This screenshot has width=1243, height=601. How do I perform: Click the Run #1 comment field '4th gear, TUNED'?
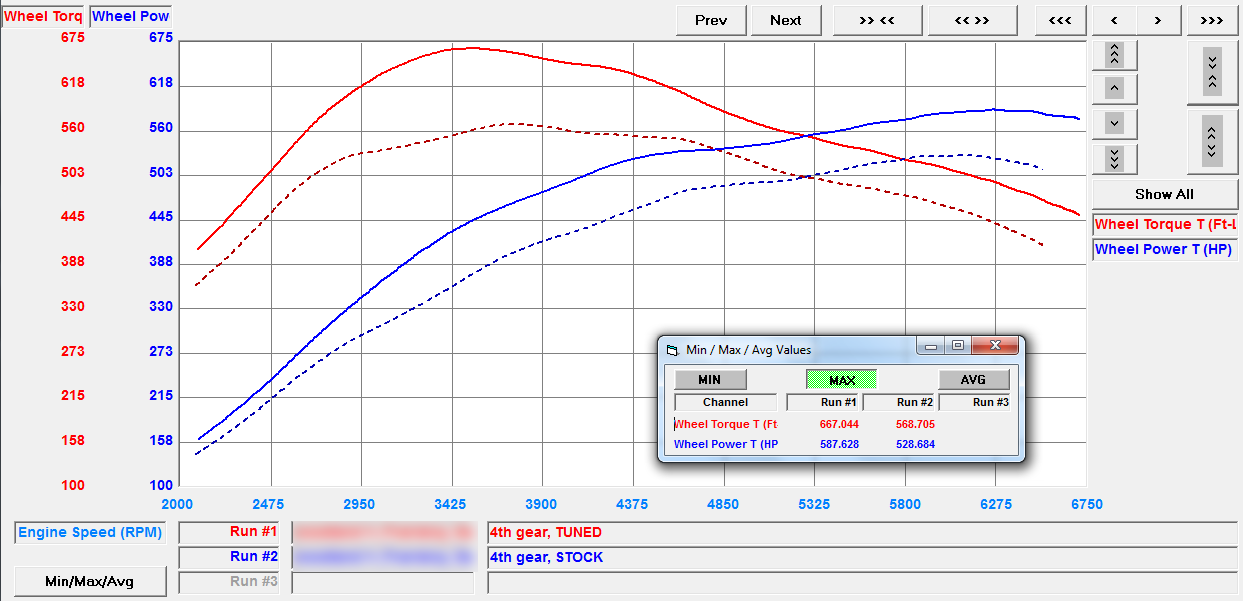click(x=860, y=533)
